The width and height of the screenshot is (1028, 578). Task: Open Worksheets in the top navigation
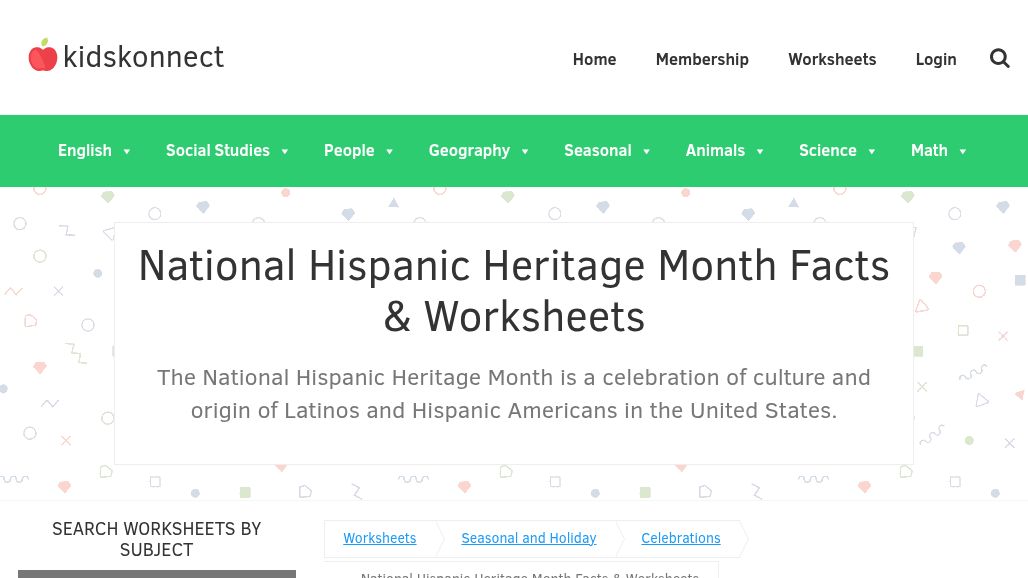click(831, 59)
